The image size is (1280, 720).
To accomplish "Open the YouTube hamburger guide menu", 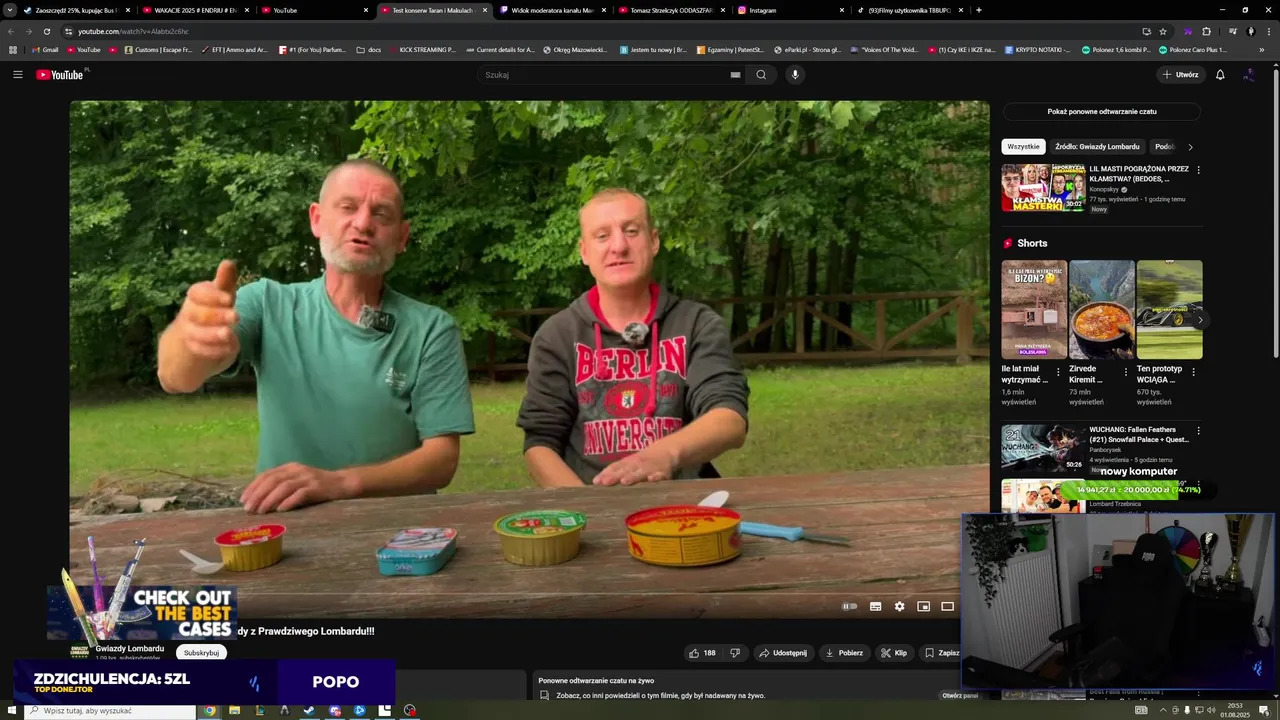I will coord(17,74).
